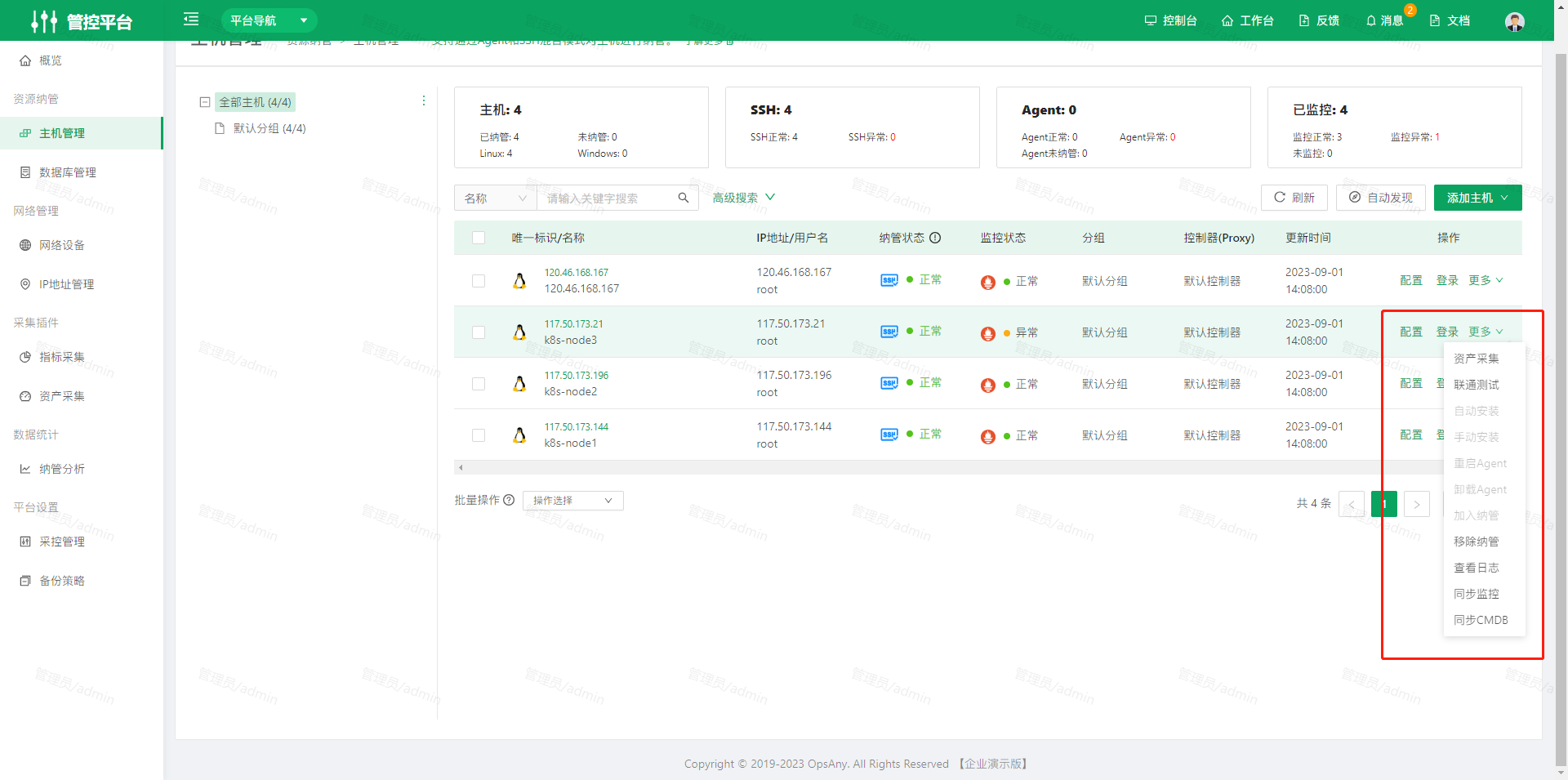Click 配置 for 120.46.168.167 row
1568x780 pixels.
point(1411,280)
